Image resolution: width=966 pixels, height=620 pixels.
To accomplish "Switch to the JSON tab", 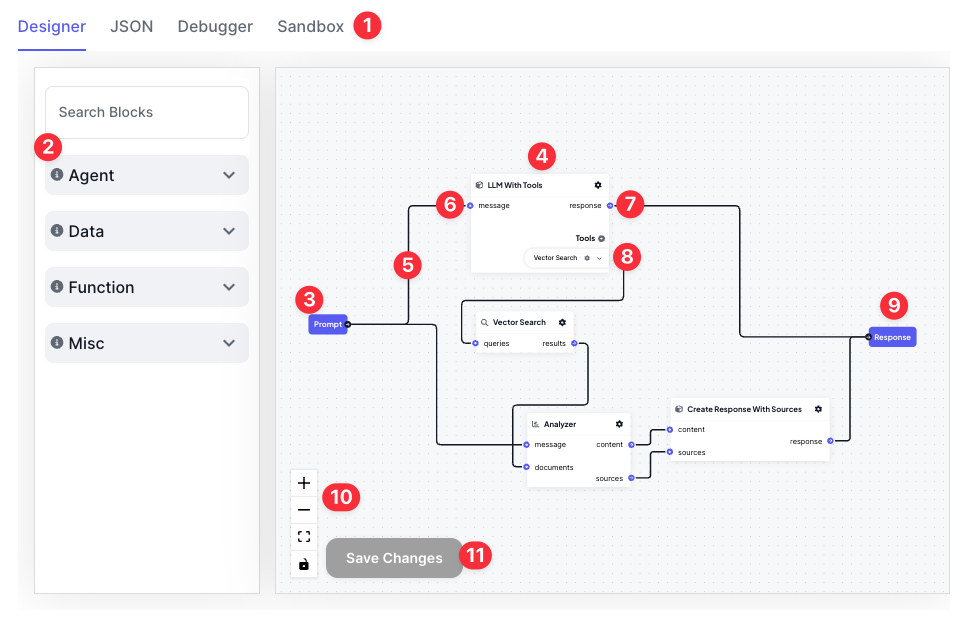I will pos(132,27).
